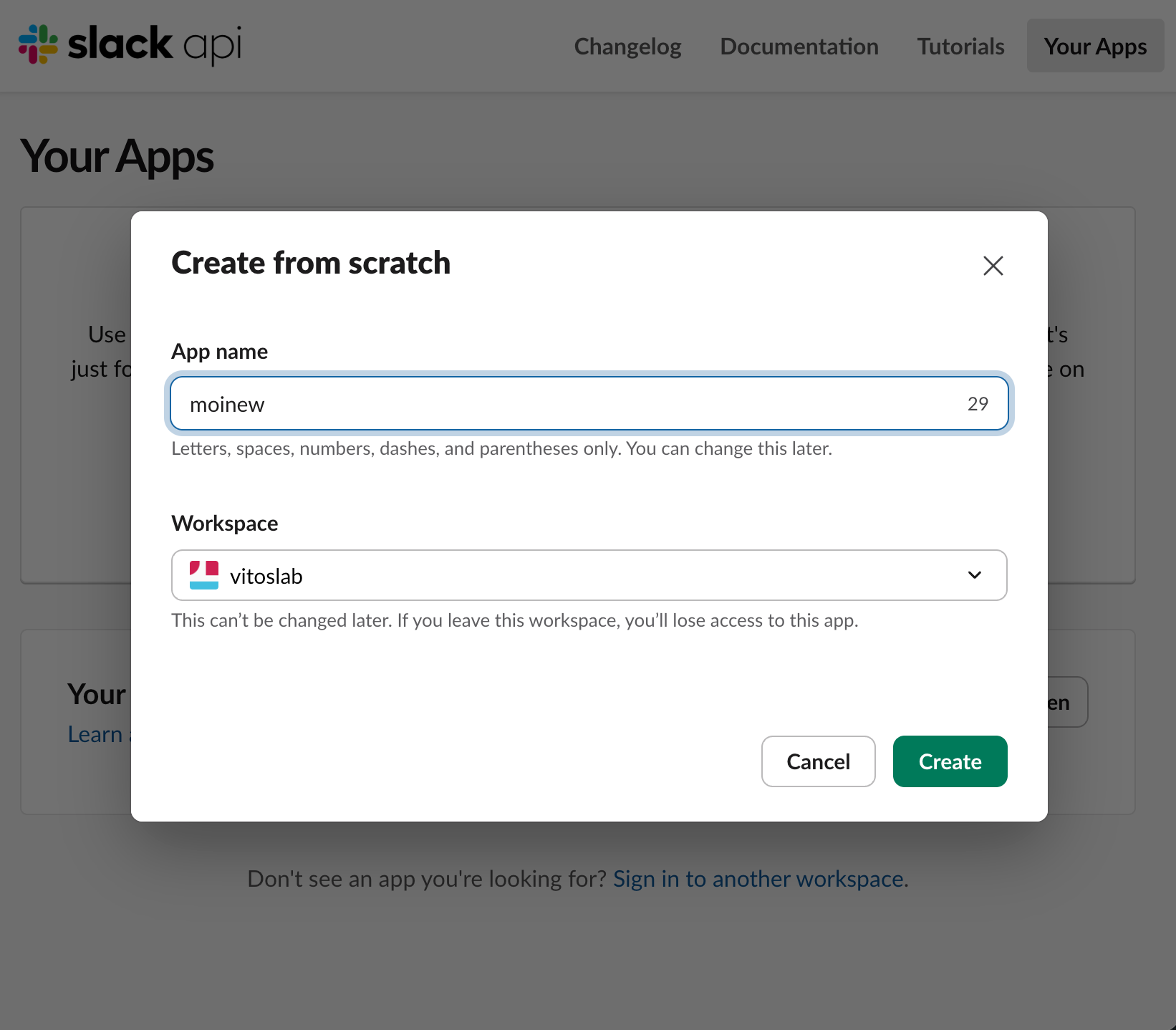Click the workspace warning helper text
Image resolution: width=1176 pixels, height=1030 pixels.
coord(514,620)
